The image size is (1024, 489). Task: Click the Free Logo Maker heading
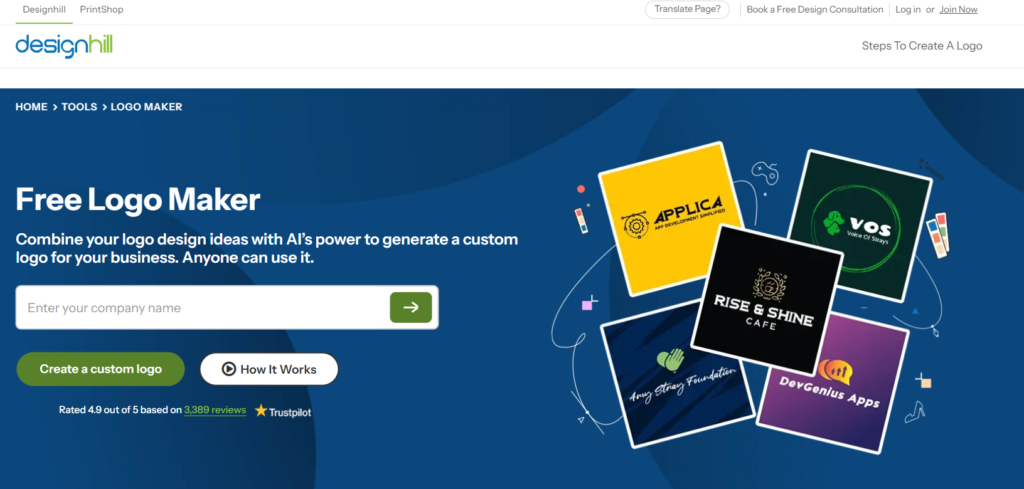pyautogui.click(x=138, y=199)
